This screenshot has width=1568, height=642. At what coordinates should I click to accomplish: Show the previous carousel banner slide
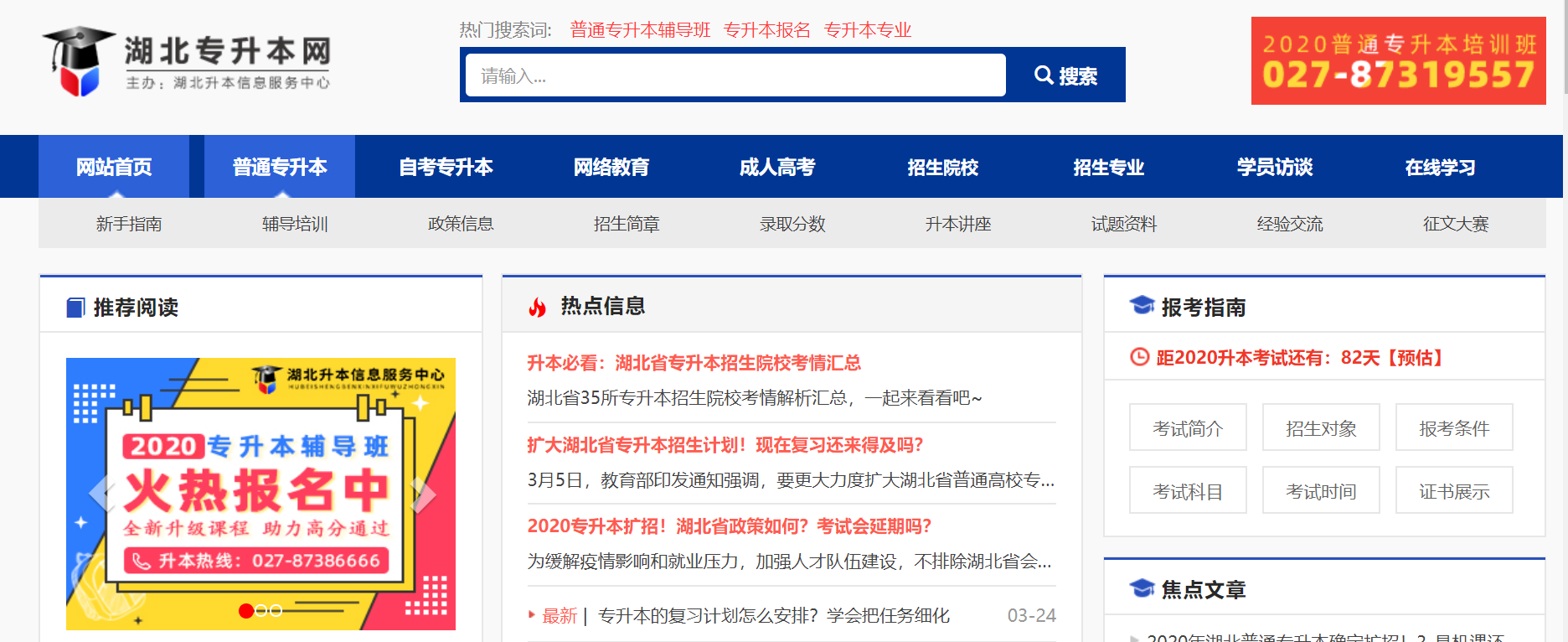[100, 494]
